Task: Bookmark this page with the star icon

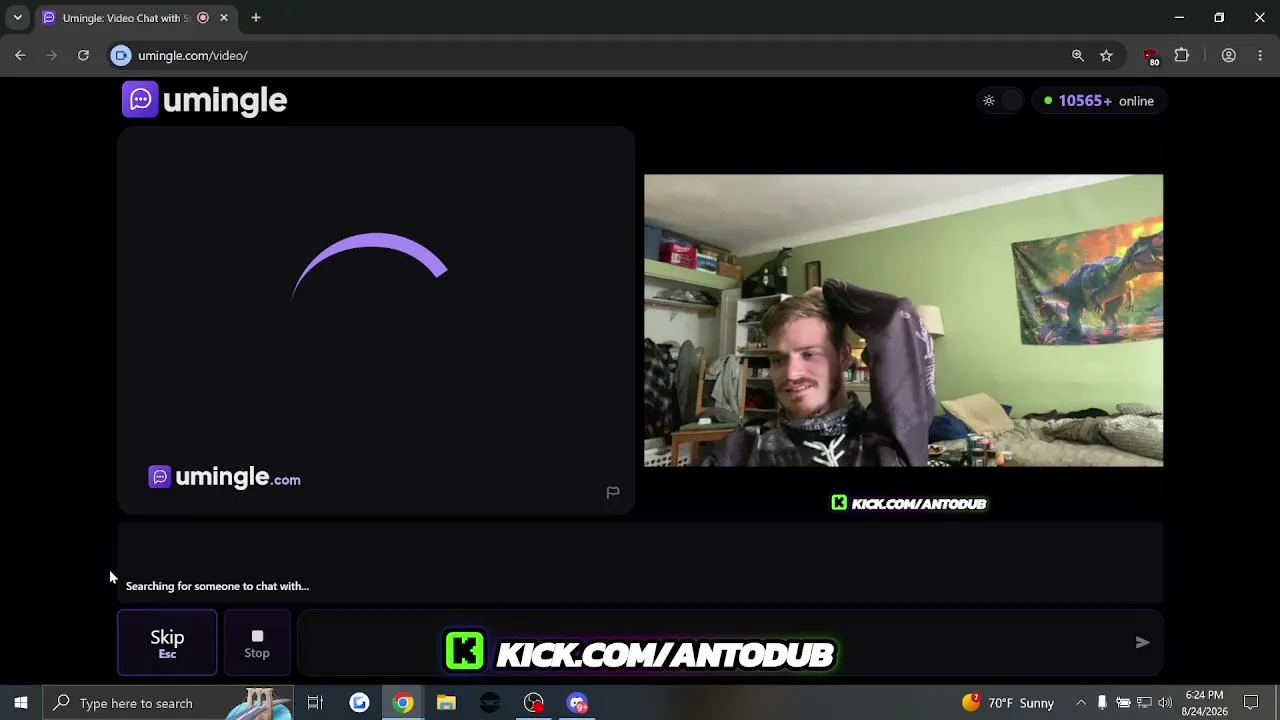Action: (1106, 56)
